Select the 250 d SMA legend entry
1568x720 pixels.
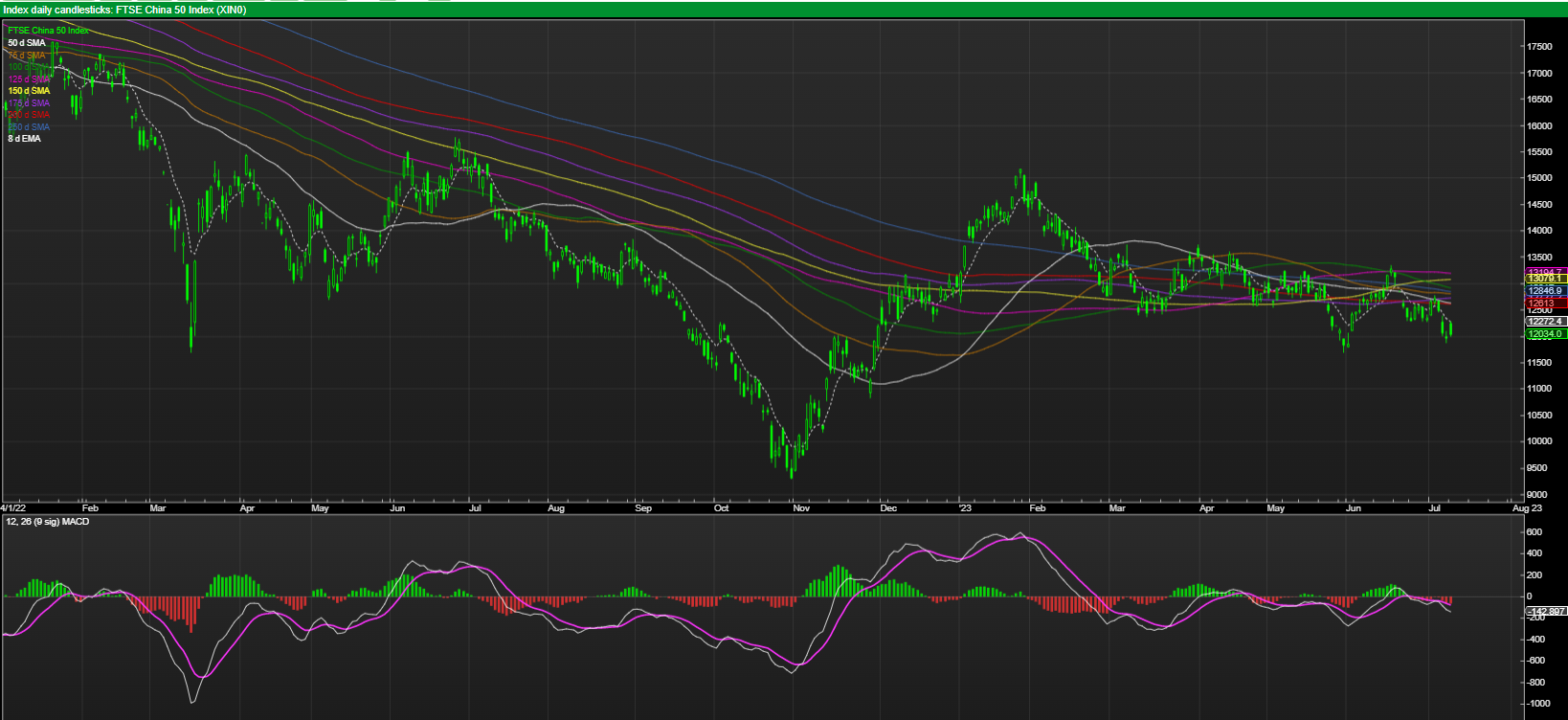tap(29, 127)
